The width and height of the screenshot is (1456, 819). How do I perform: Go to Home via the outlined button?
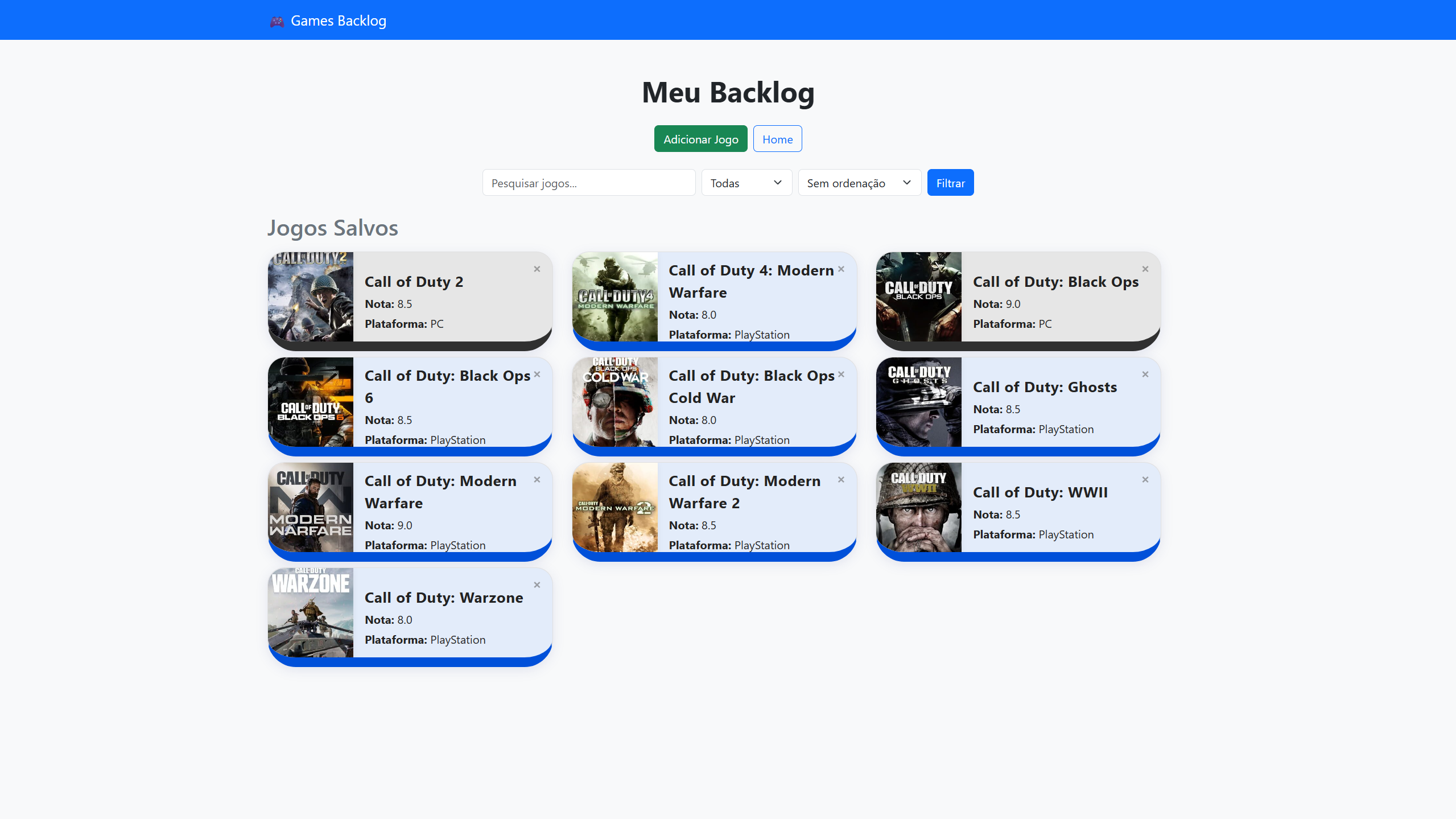777,139
